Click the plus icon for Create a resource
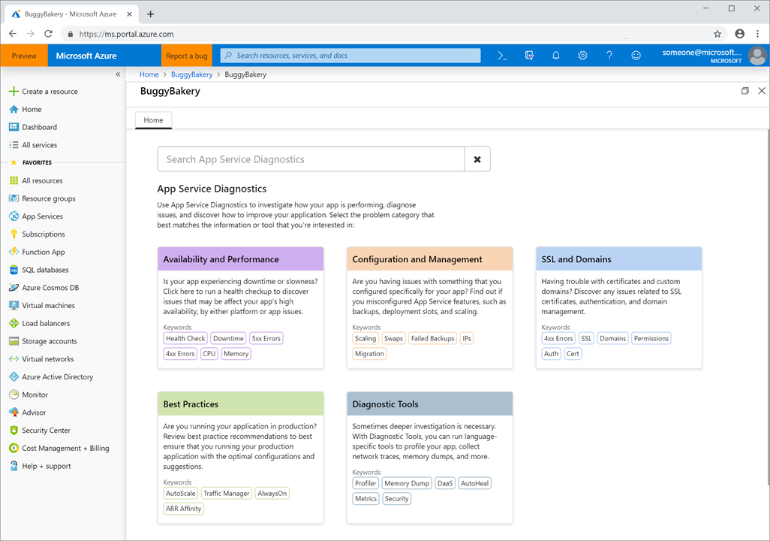770x541 pixels. (x=14, y=91)
